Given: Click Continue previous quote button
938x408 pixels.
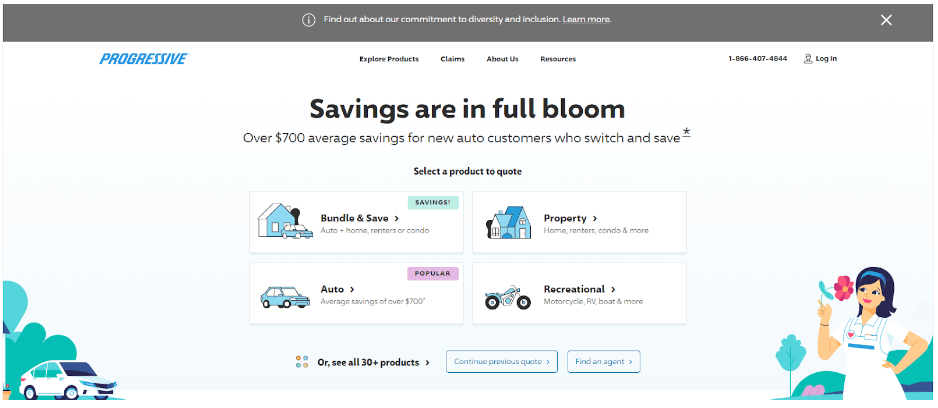Looking at the screenshot, I should [x=501, y=361].
